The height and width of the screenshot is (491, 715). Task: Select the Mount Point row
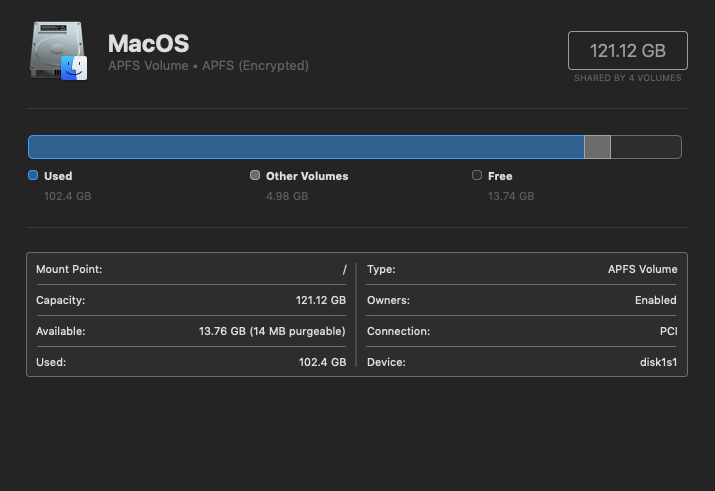(191, 269)
